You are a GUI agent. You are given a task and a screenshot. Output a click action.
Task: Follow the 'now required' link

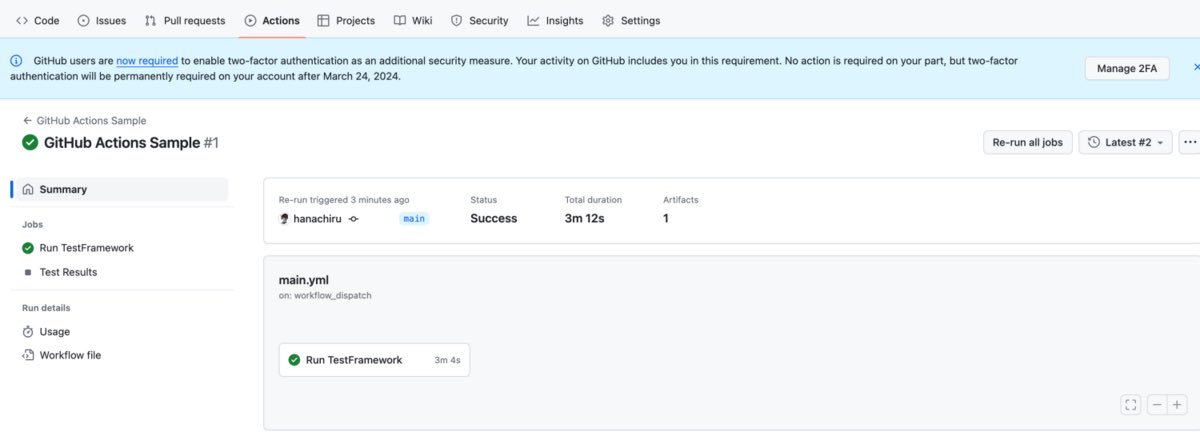pyautogui.click(x=147, y=61)
